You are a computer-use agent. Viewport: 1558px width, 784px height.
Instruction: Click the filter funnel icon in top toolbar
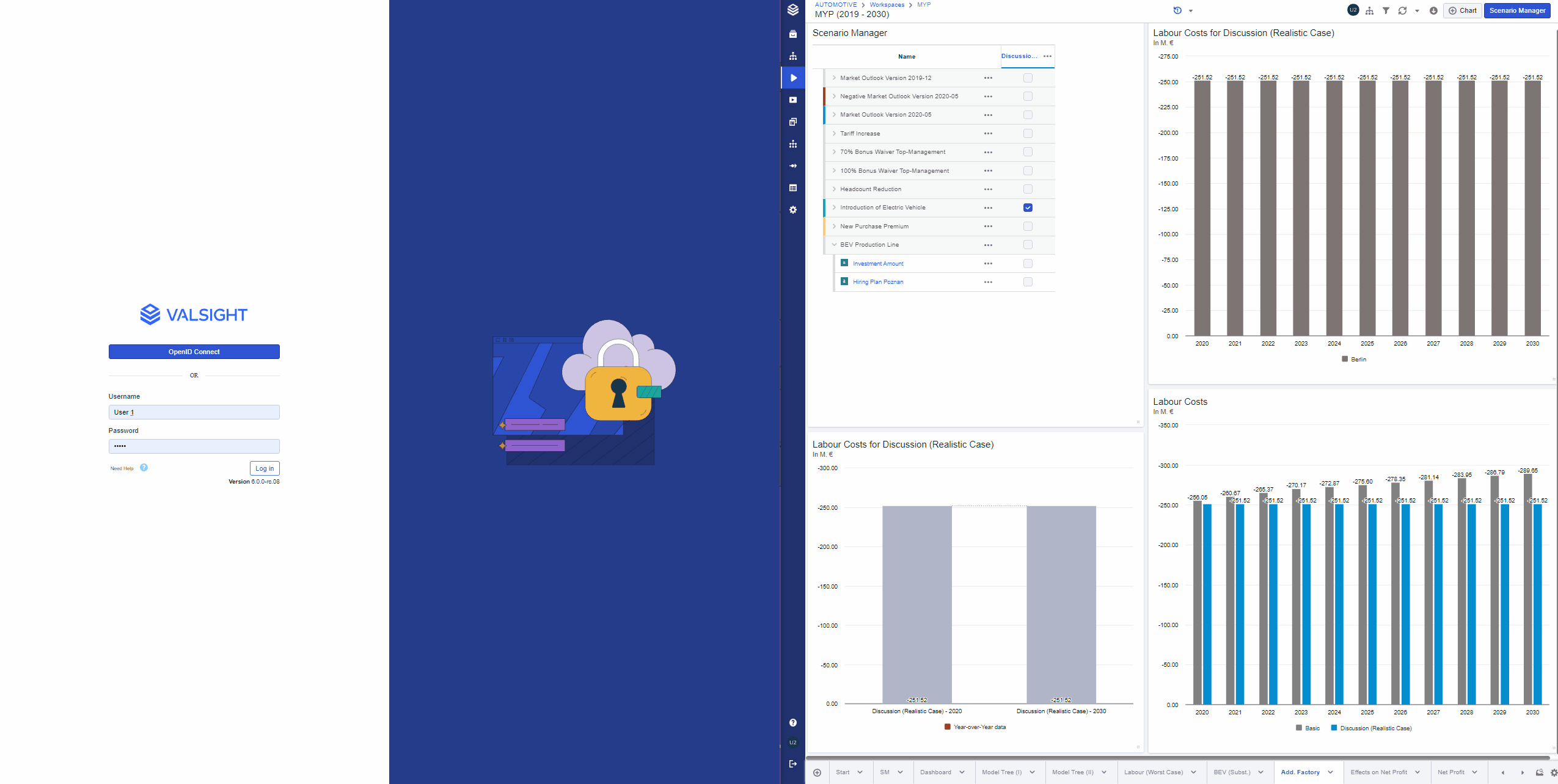click(1386, 10)
